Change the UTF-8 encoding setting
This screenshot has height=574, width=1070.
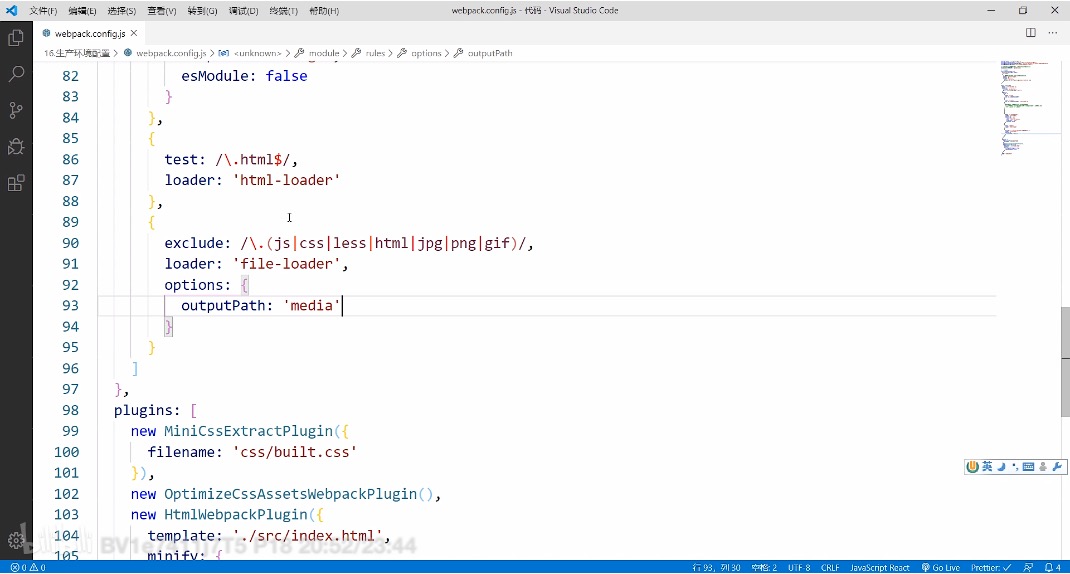coord(799,568)
